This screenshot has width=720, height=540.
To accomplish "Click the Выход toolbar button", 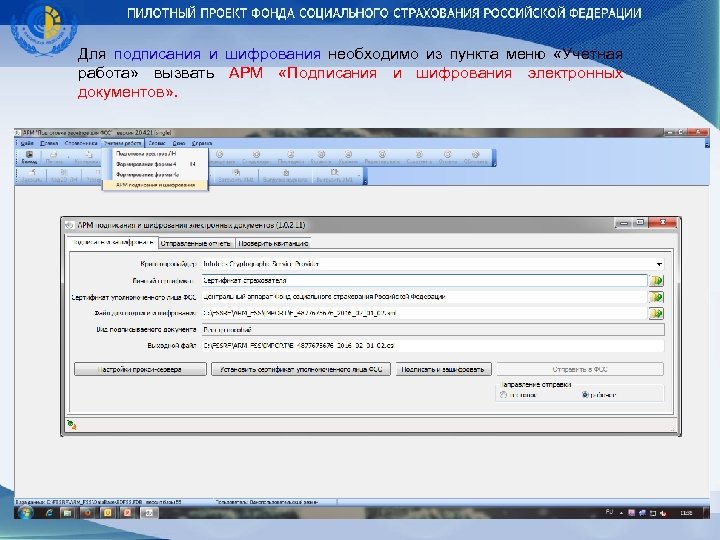I will point(29,158).
